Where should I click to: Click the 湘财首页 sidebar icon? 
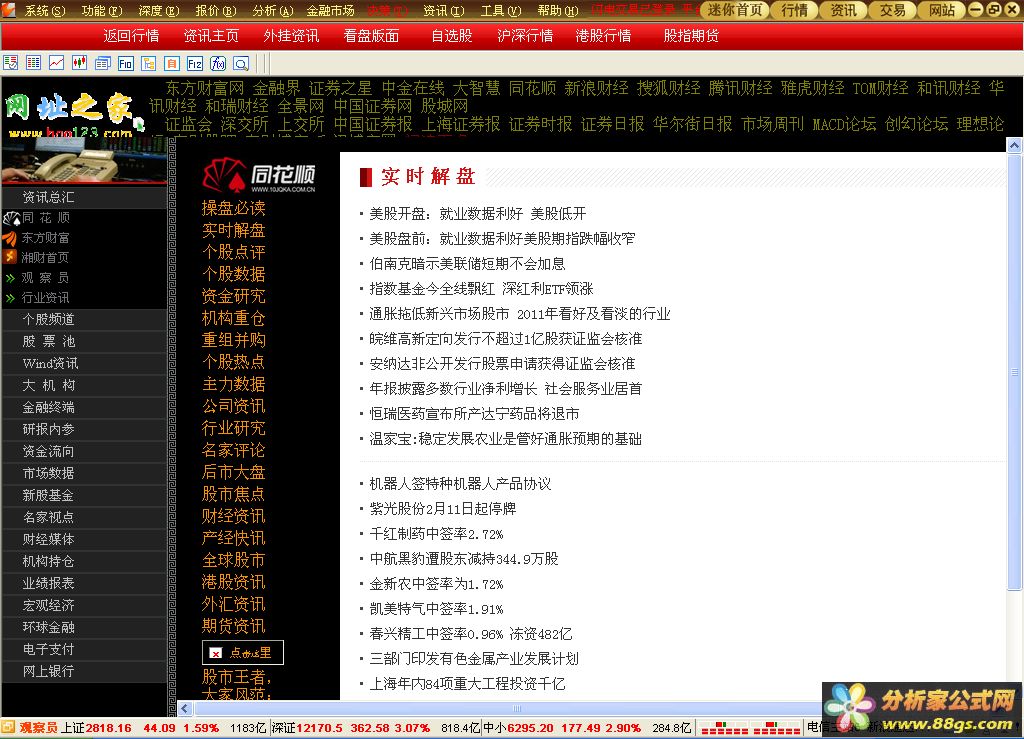(x=10, y=257)
